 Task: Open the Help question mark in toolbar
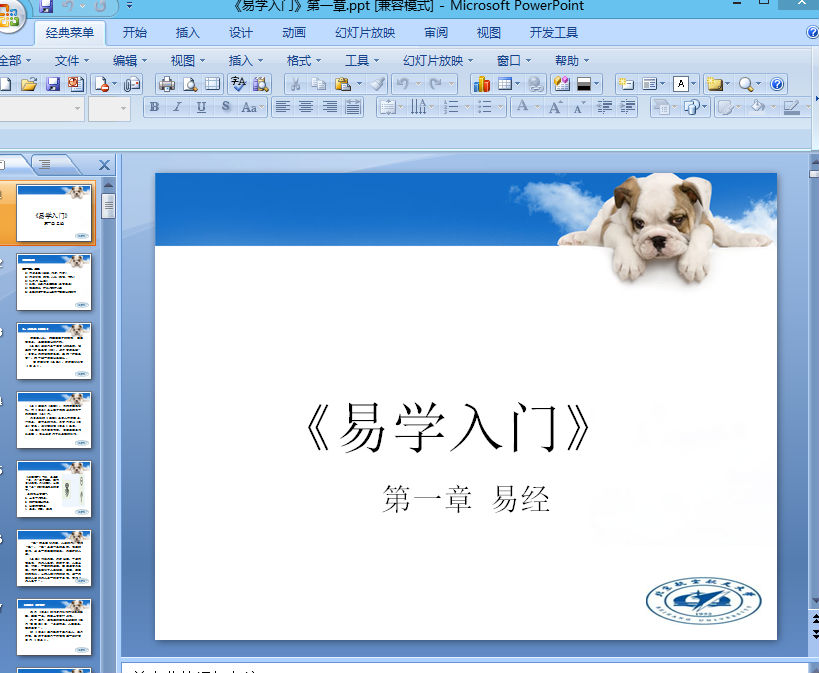(777, 84)
